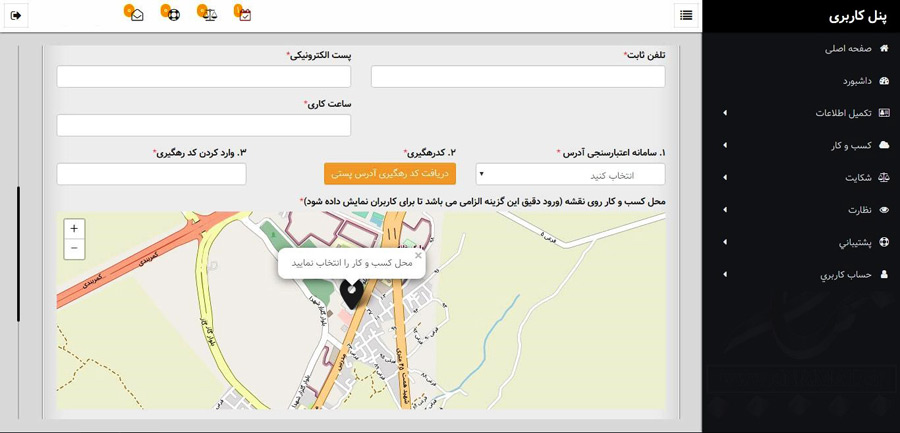Image resolution: width=900 pixels, height=433 pixels.
Task: Click the ساعت کاری input field
Action: point(204,125)
